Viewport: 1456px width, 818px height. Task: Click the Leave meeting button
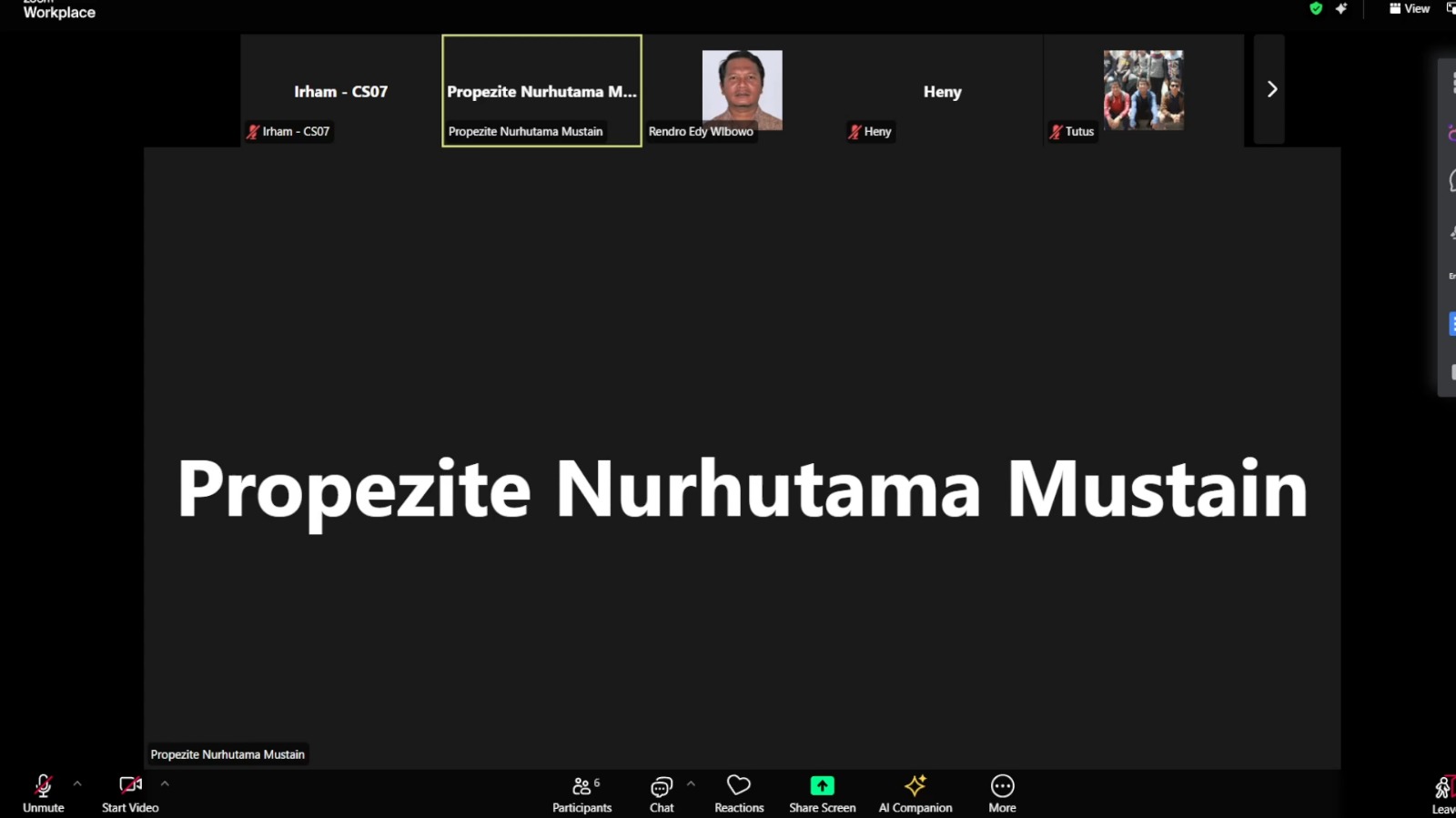(x=1443, y=793)
